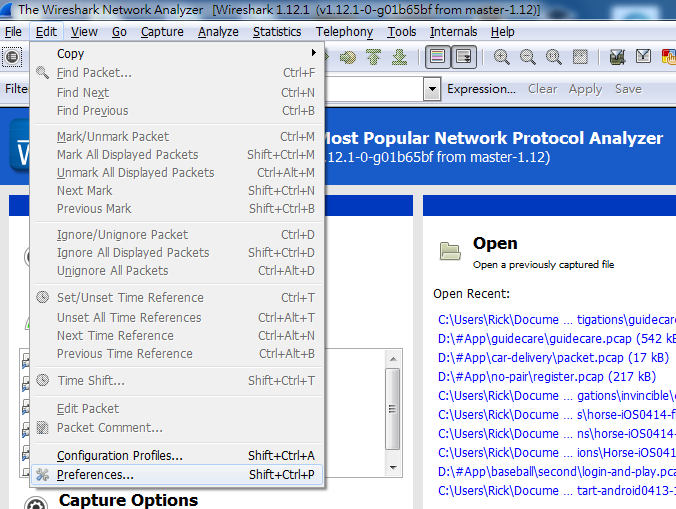Click the Zoom 100% magnifier icon
676x509 pixels.
click(x=554, y=57)
